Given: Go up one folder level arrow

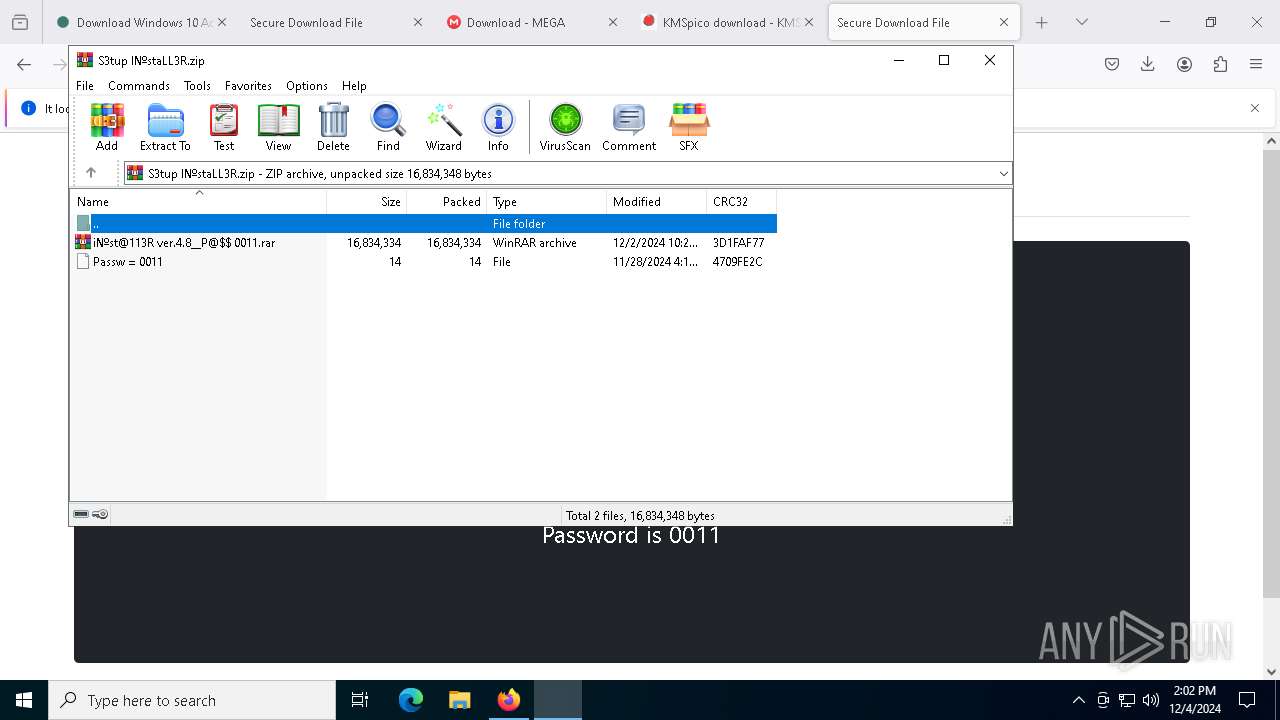Looking at the screenshot, I should pos(91,173).
